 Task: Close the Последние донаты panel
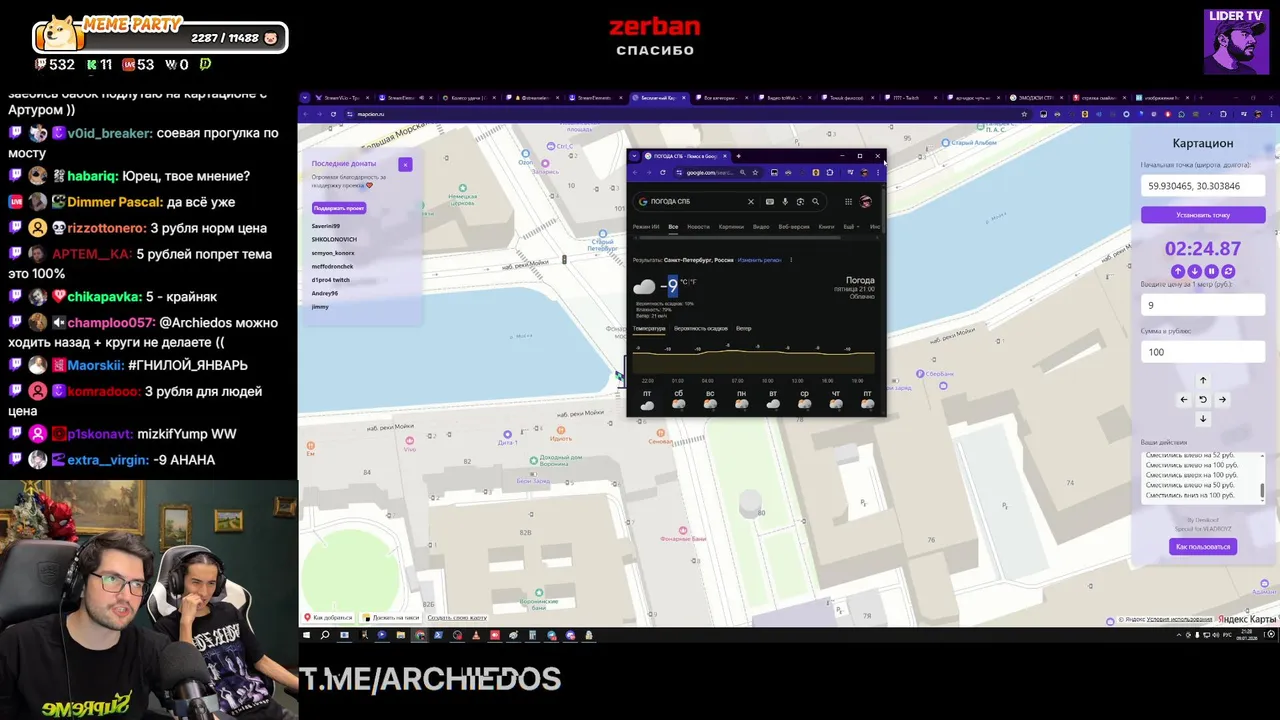tap(405, 164)
